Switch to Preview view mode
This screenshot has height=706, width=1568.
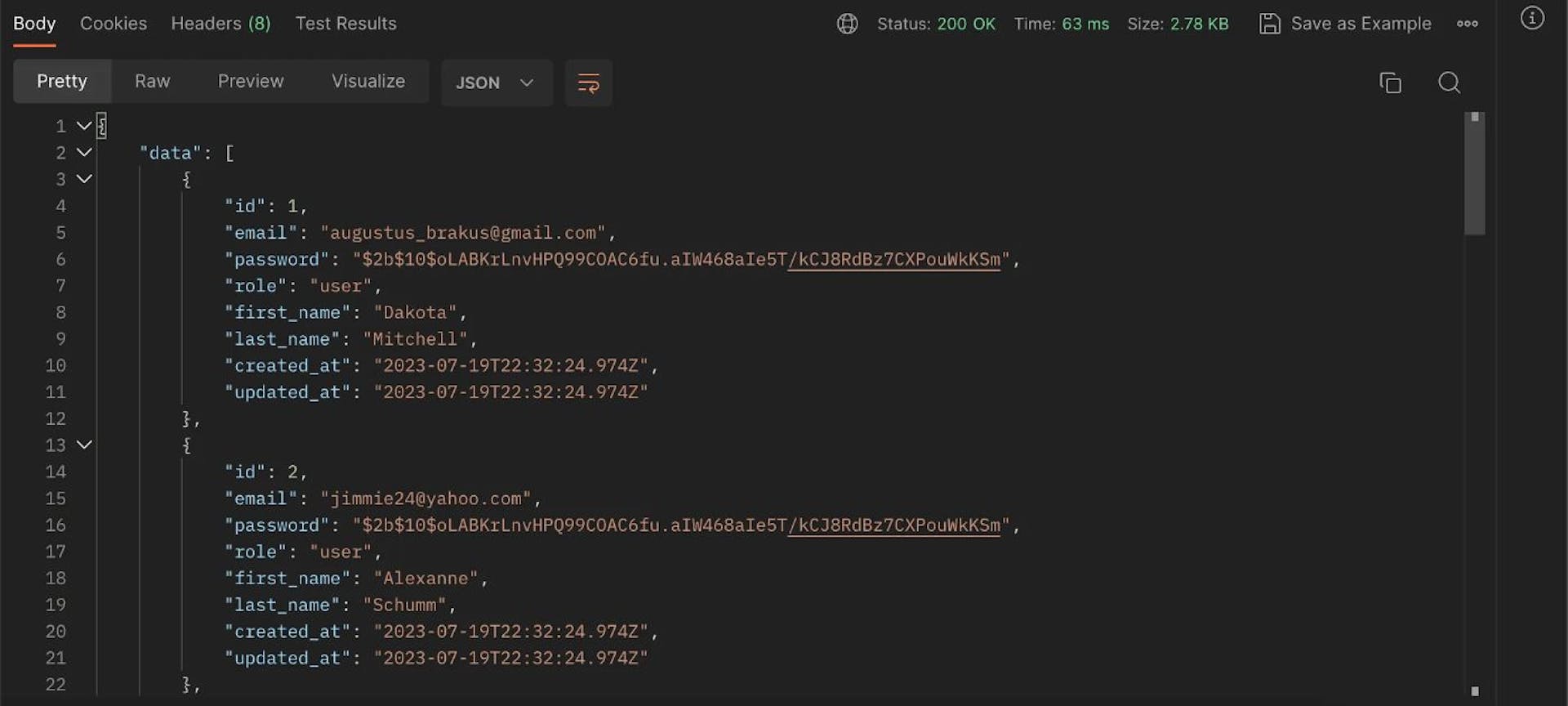click(x=250, y=81)
